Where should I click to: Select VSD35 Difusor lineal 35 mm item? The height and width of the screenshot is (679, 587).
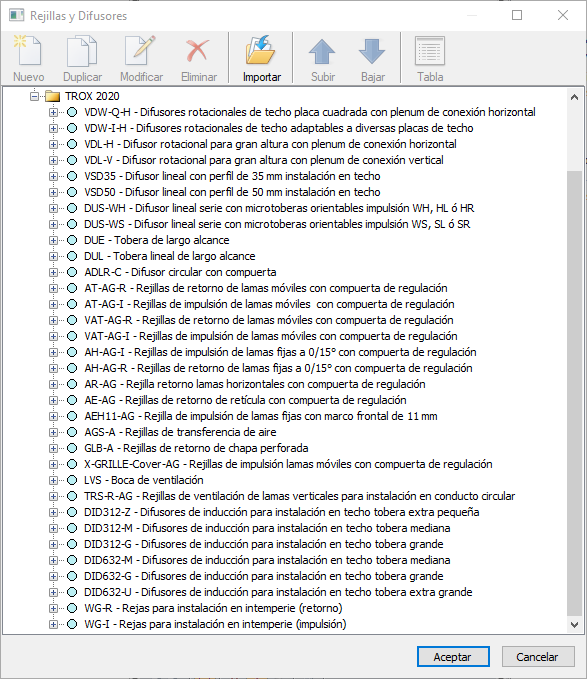pyautogui.click(x=232, y=176)
